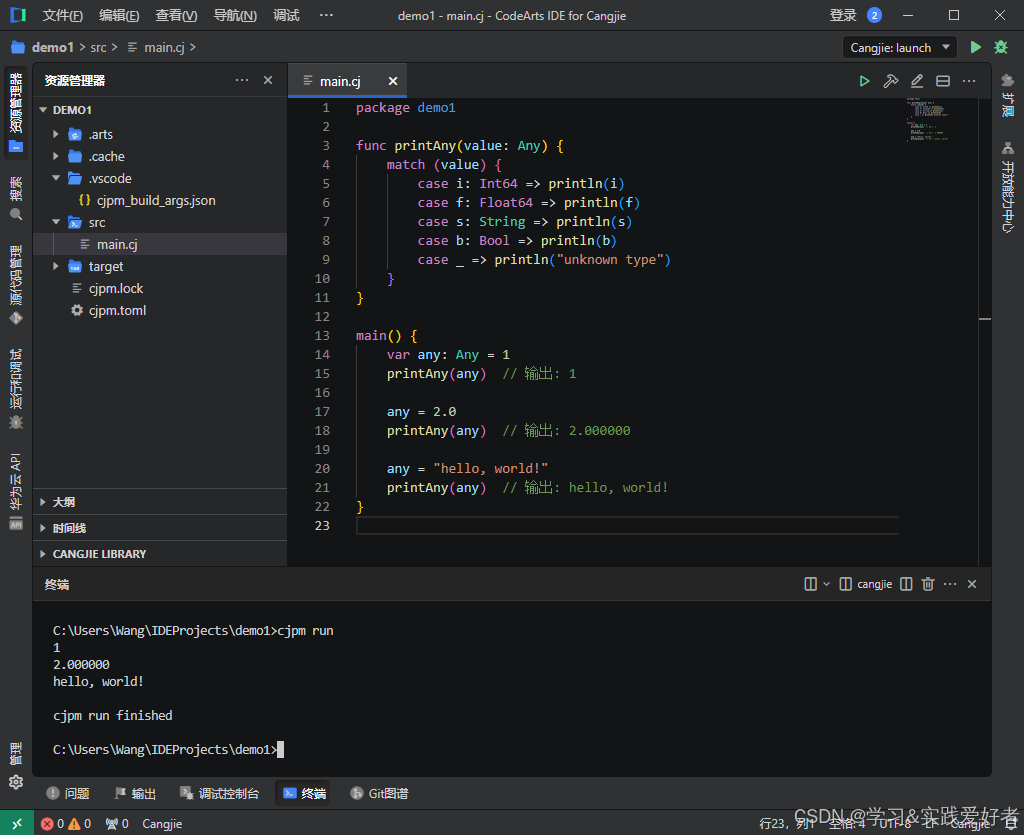Open the Search sidebar panel
The image size is (1024, 835).
pos(16,198)
